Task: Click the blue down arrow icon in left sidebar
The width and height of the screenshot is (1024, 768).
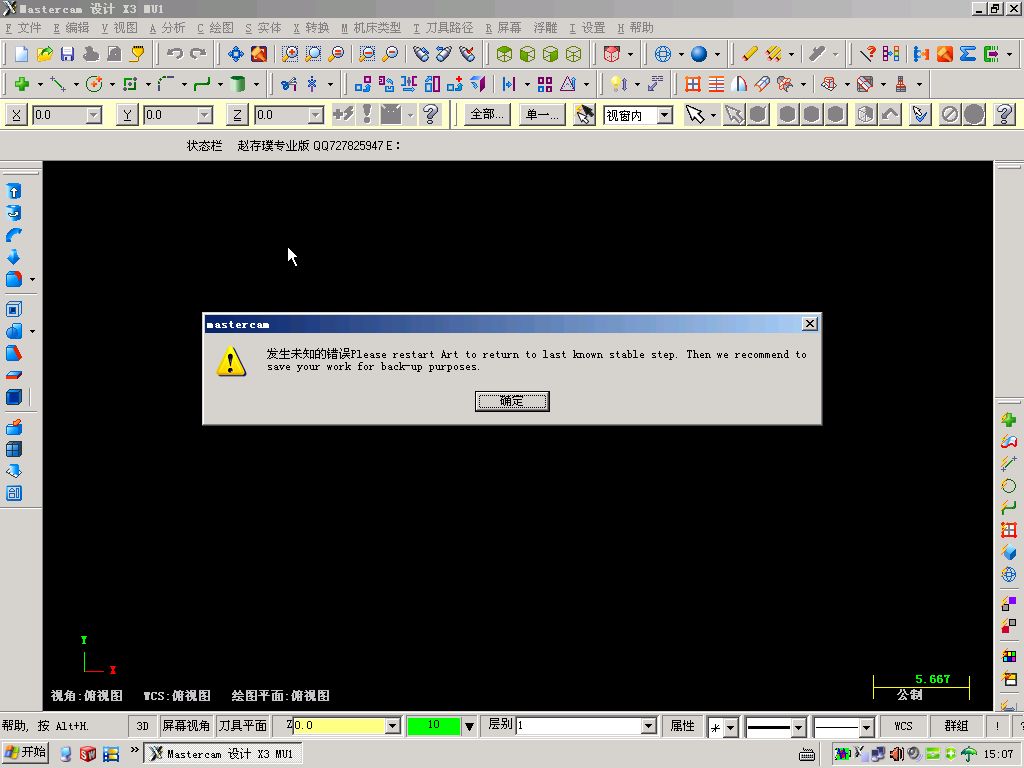Action: tap(13, 257)
